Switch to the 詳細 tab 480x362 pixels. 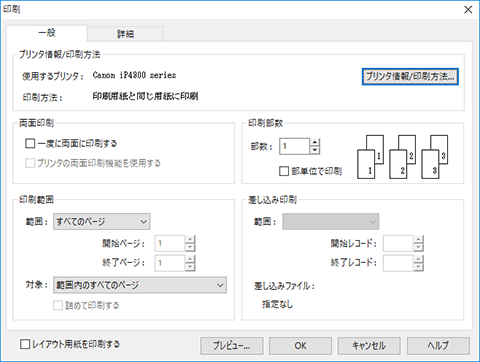tap(125, 34)
